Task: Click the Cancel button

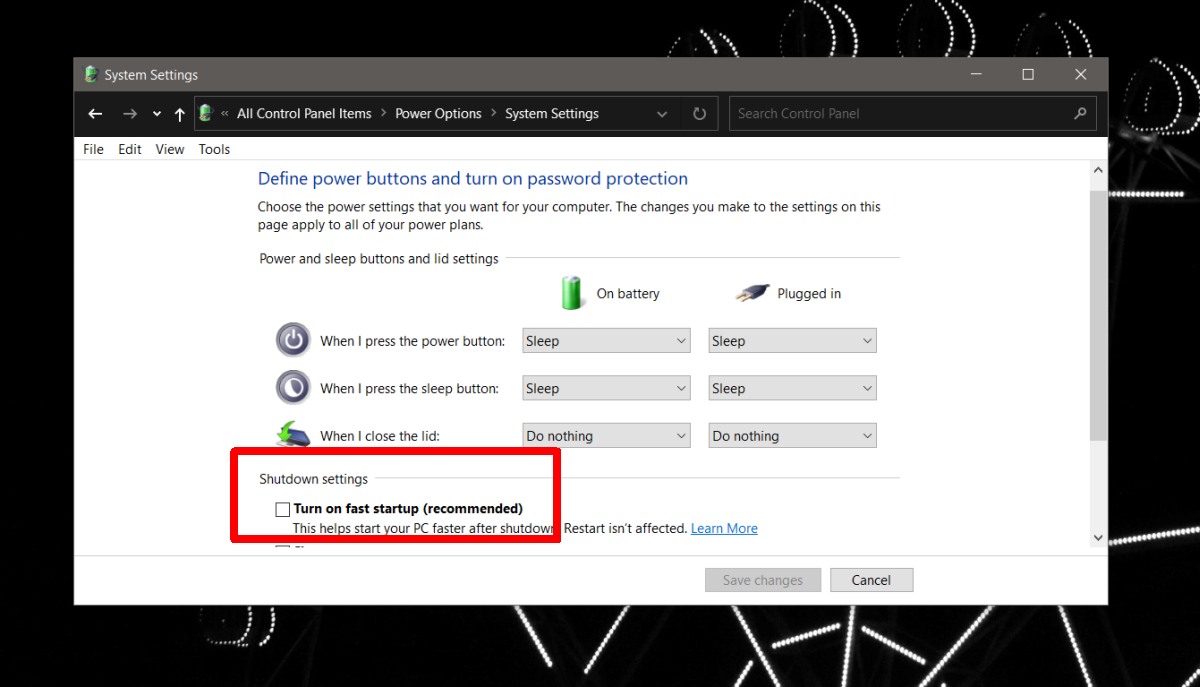Action: 871,579
